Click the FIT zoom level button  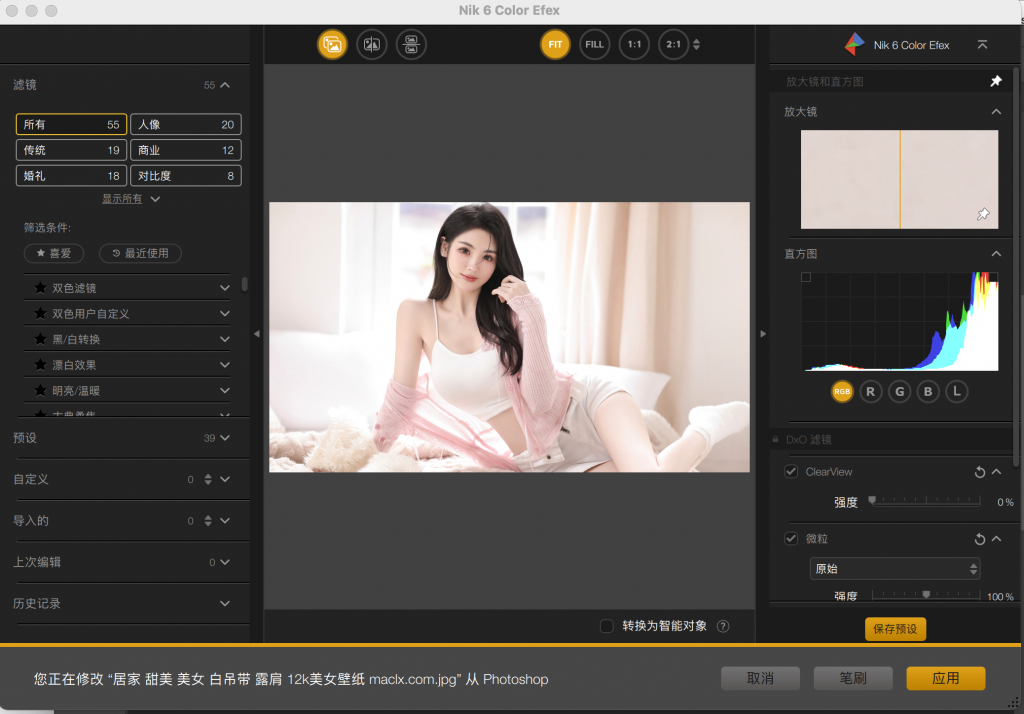click(x=554, y=44)
